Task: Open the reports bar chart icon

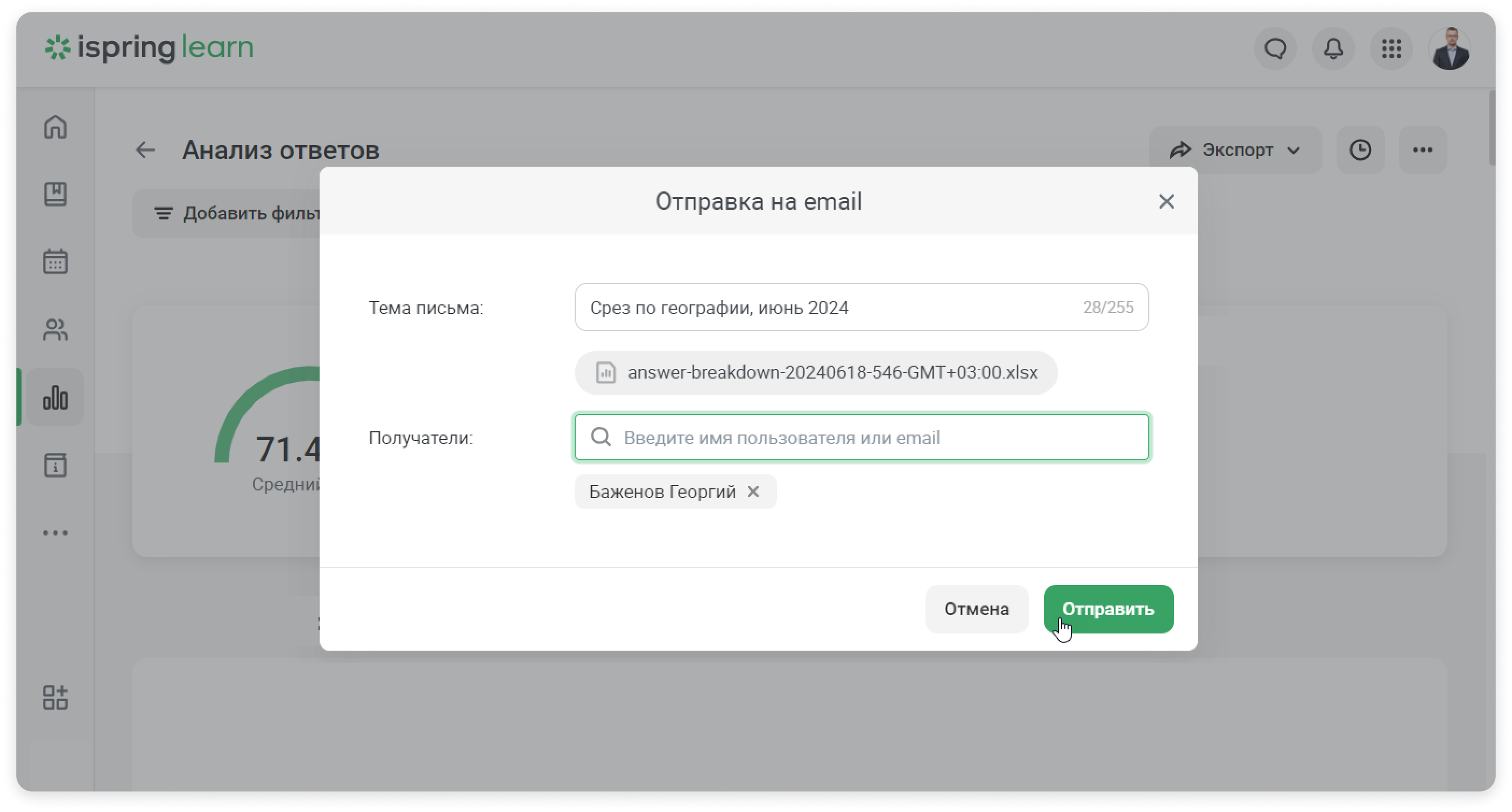Action: (55, 397)
